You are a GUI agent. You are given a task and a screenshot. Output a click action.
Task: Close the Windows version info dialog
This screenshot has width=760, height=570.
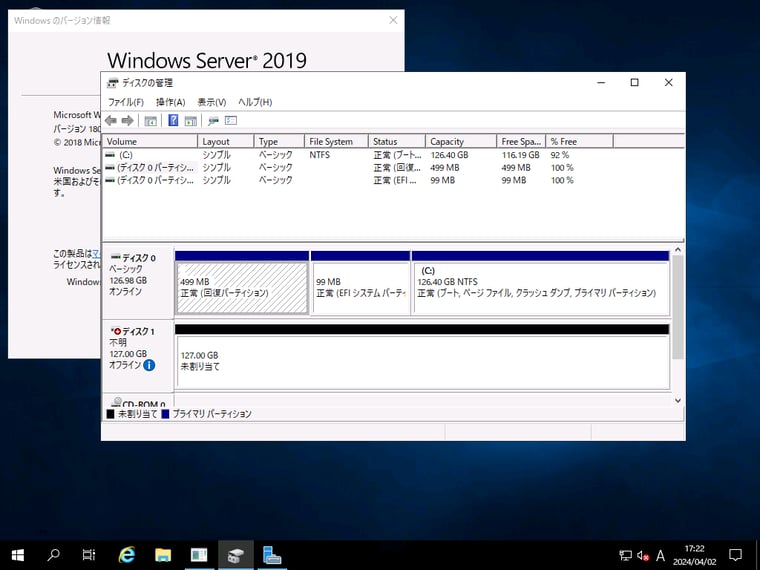(x=393, y=20)
